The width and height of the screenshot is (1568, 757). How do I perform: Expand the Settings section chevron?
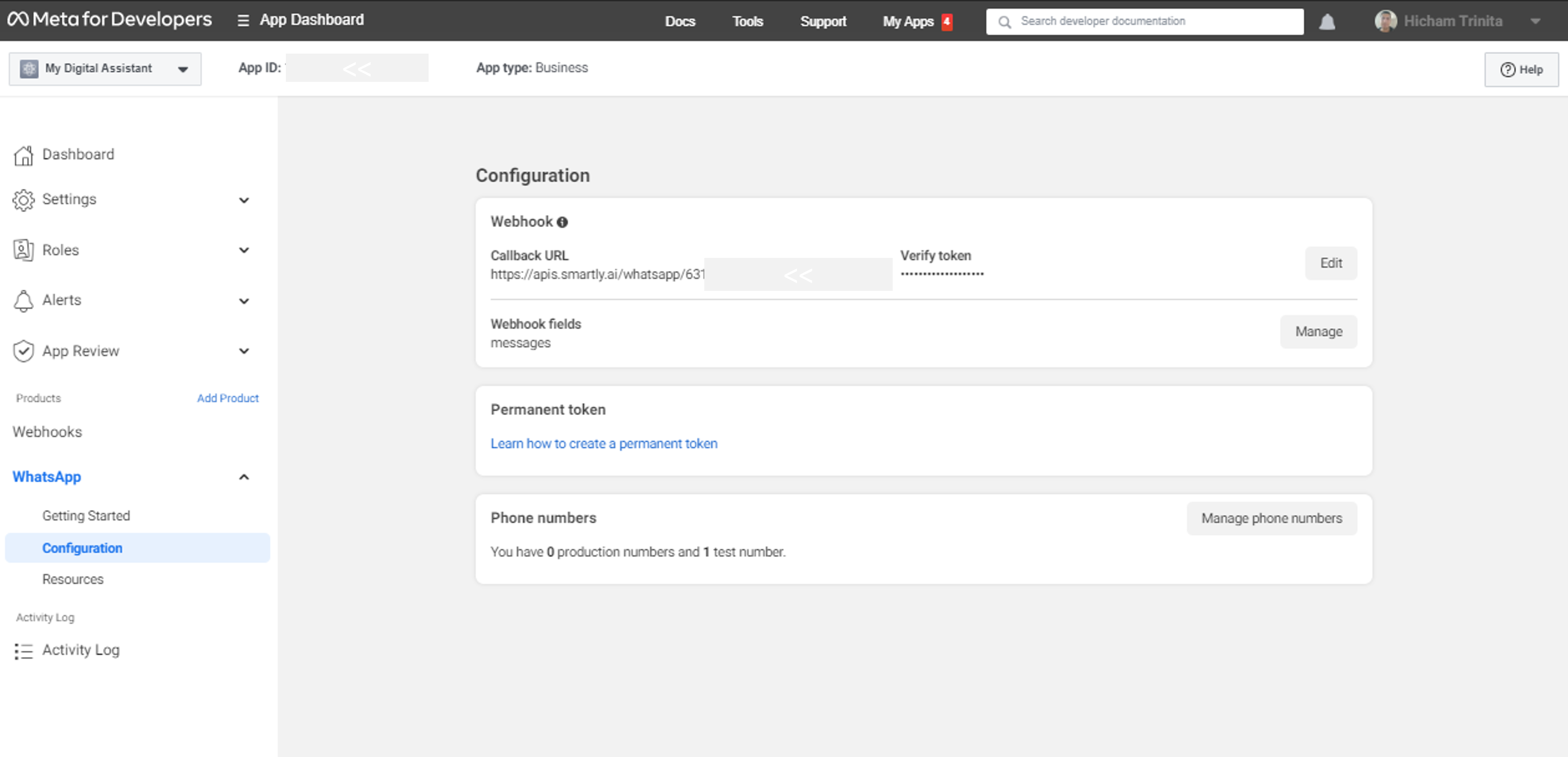(x=244, y=200)
